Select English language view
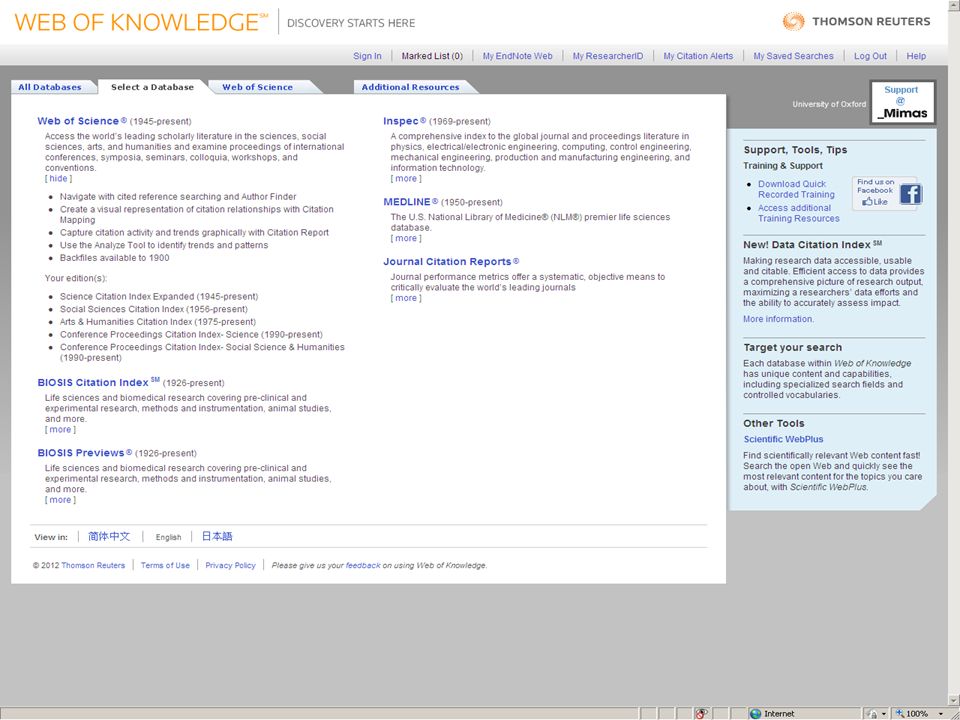 pos(168,537)
